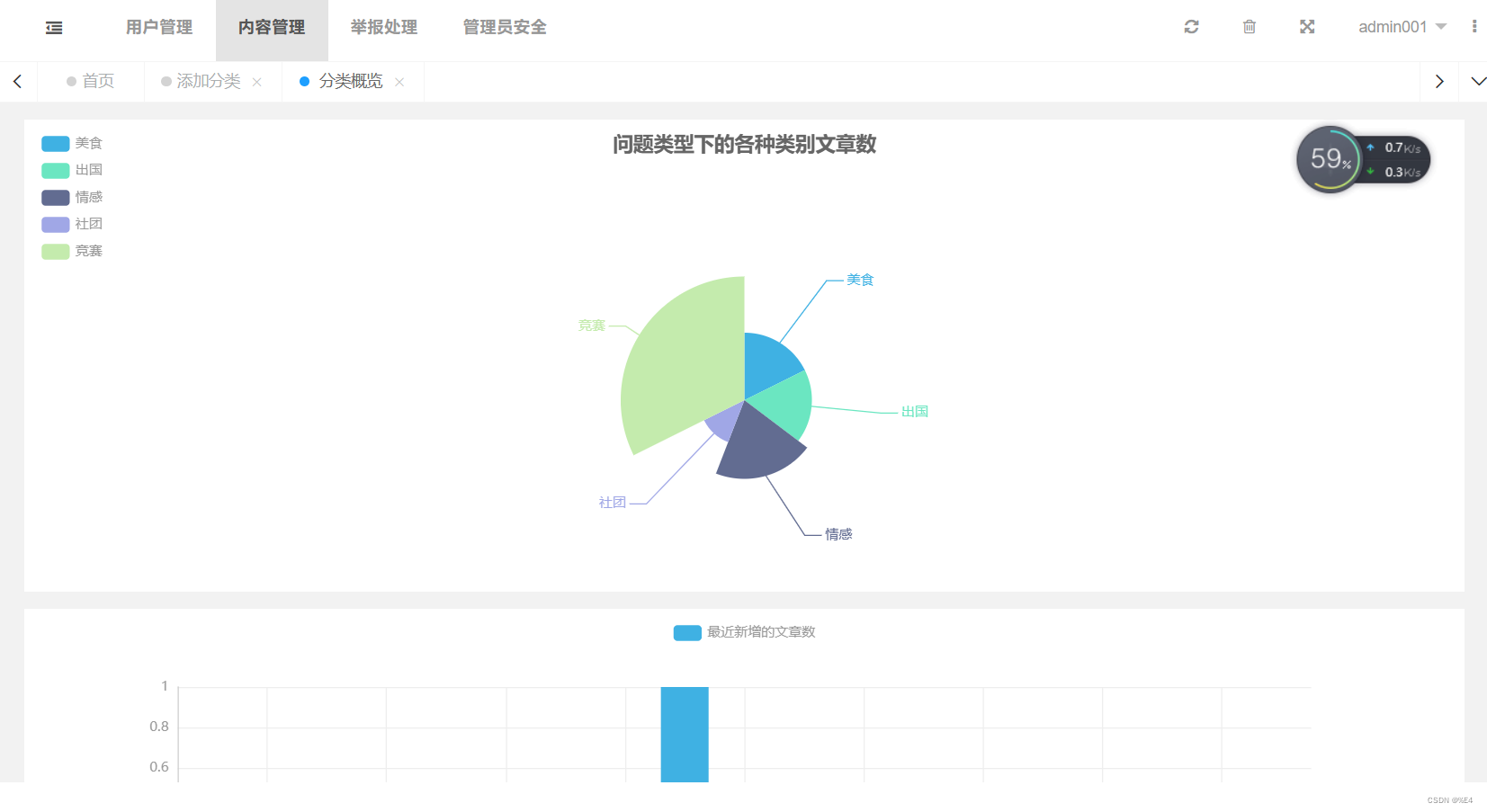Click the network speed readout 0.7K/s
The image size is (1487, 812).
[x=1402, y=147]
